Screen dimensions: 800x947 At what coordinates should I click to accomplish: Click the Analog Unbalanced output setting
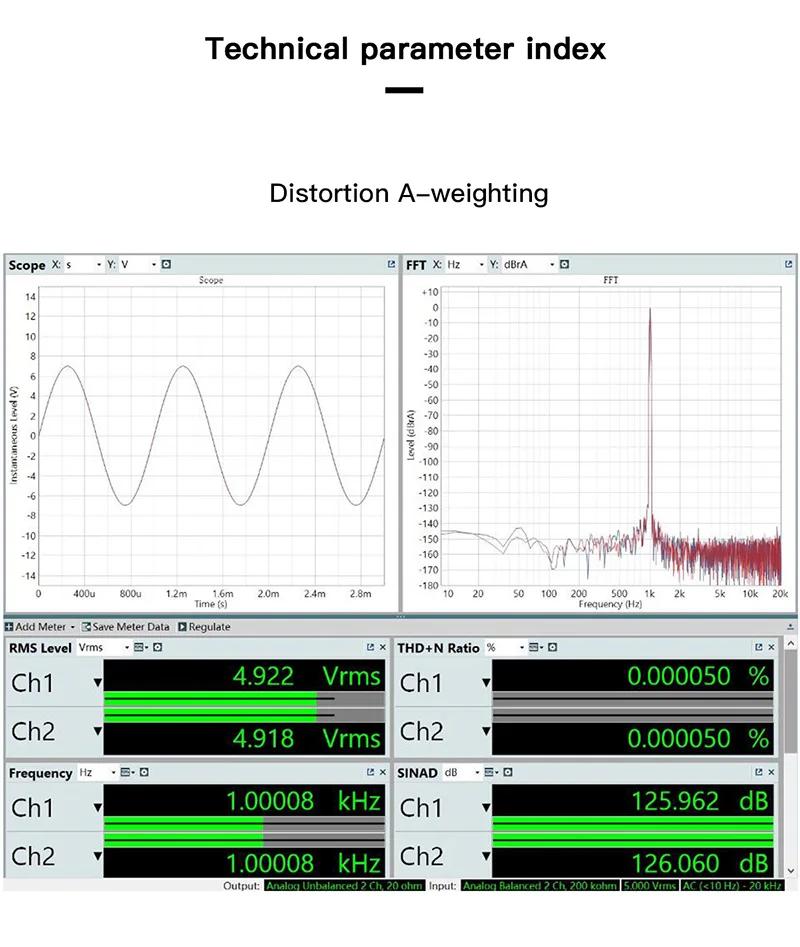(344, 886)
